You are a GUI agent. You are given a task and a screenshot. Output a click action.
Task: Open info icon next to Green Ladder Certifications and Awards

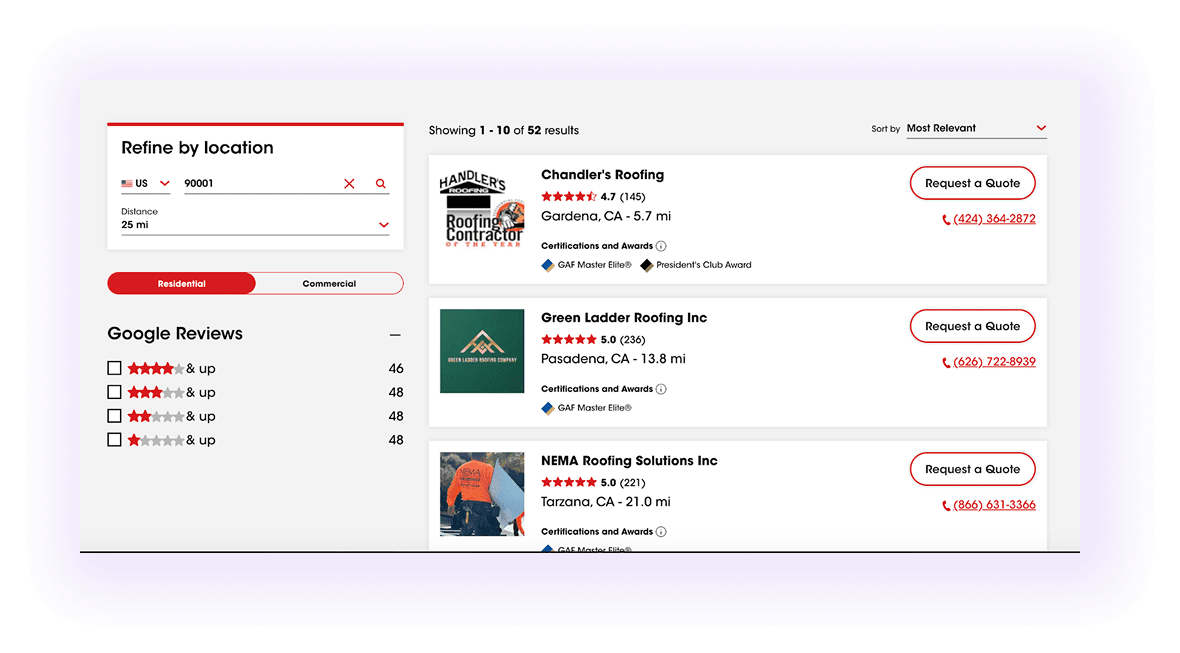(661, 389)
